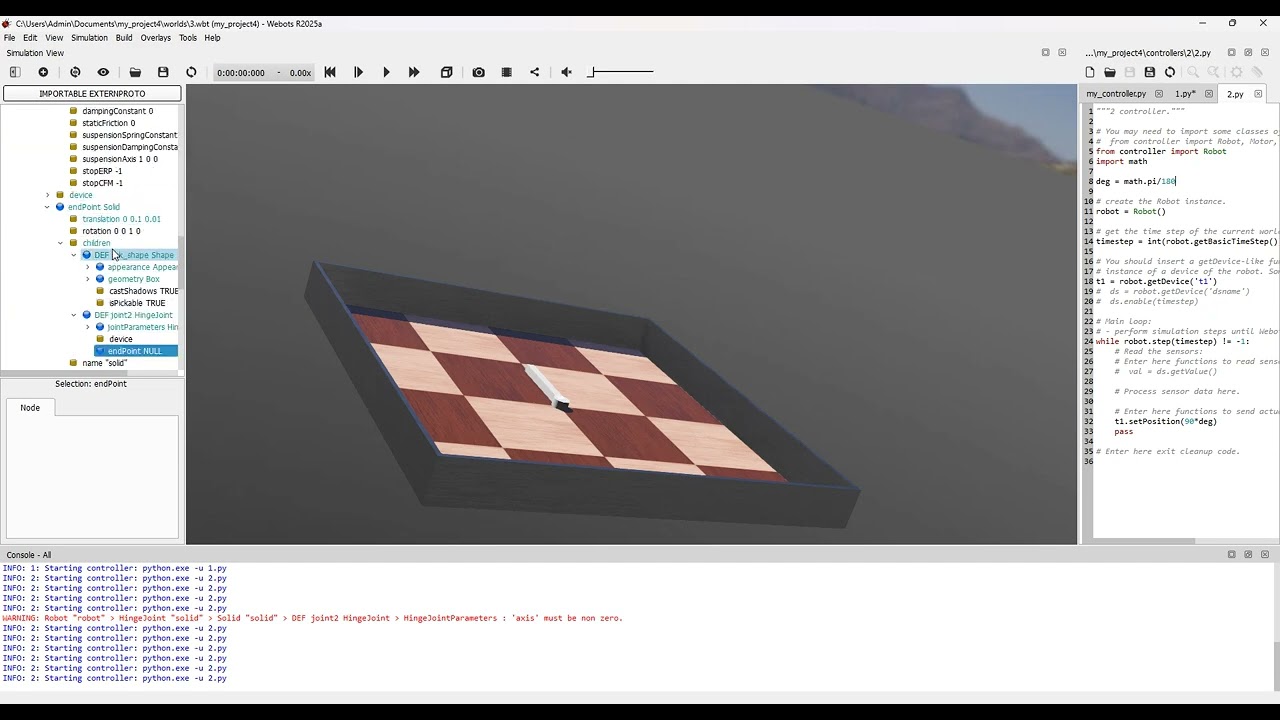Image resolution: width=1280 pixels, height=720 pixels.
Task: Switch to my_controller.py tab
Action: click(x=1116, y=94)
